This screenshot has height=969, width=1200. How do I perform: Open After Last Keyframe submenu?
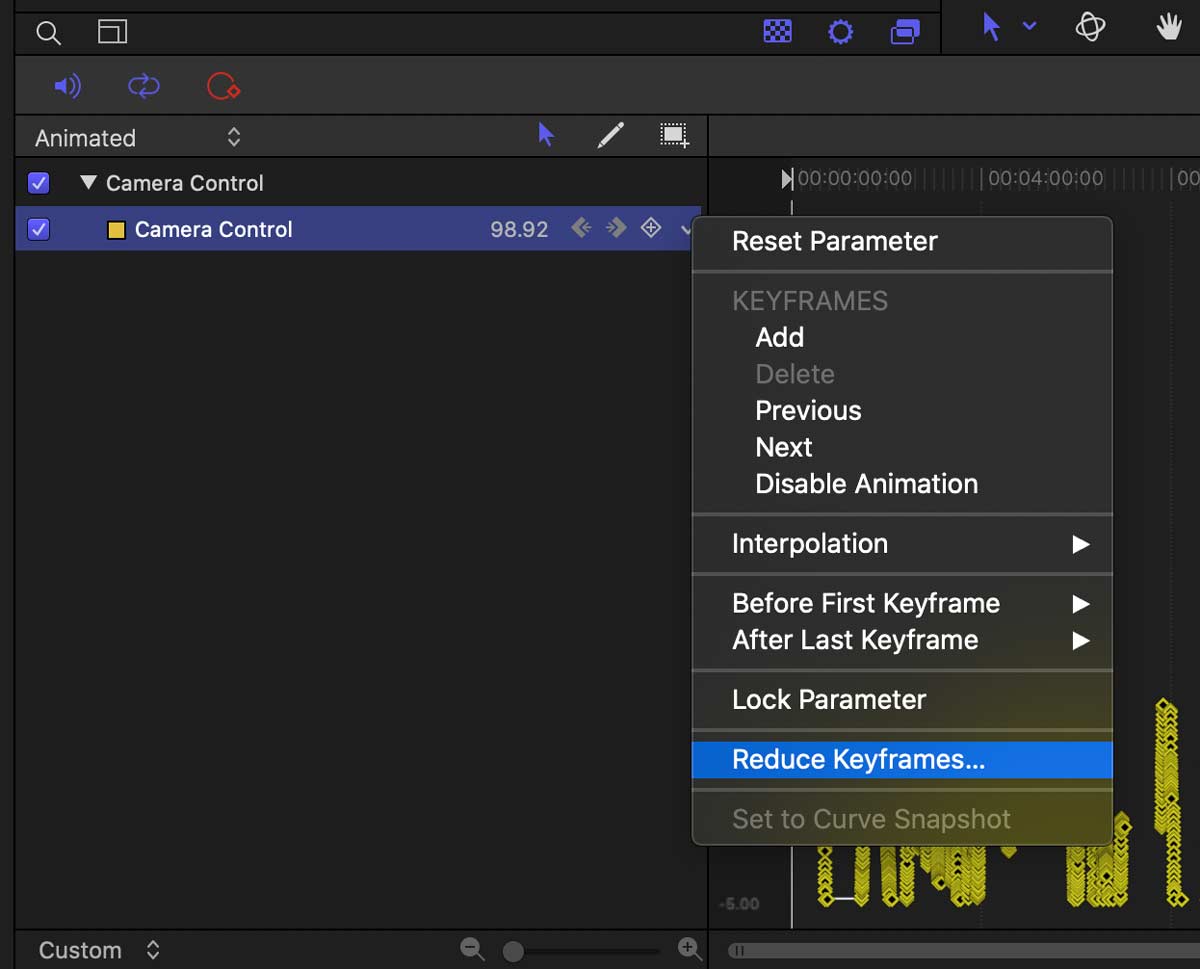pos(902,640)
